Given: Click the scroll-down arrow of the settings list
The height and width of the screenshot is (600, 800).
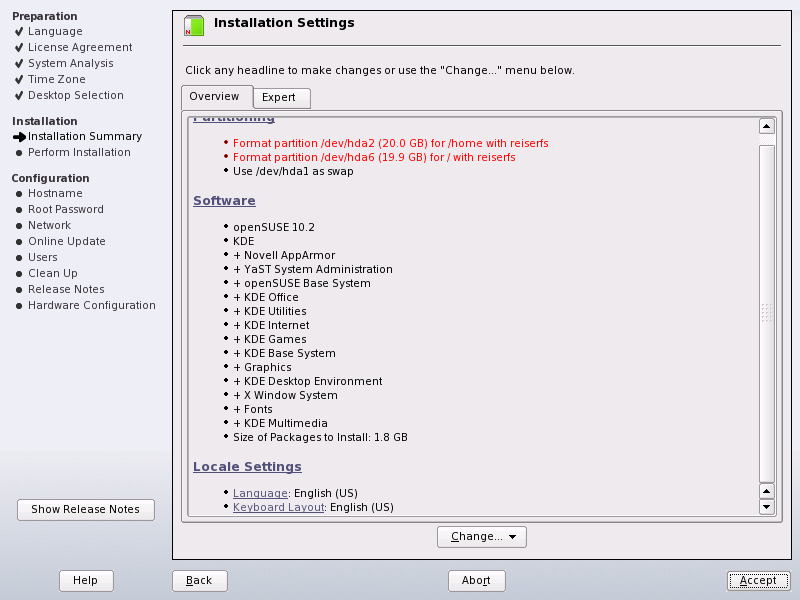Looking at the screenshot, I should click(x=766, y=507).
